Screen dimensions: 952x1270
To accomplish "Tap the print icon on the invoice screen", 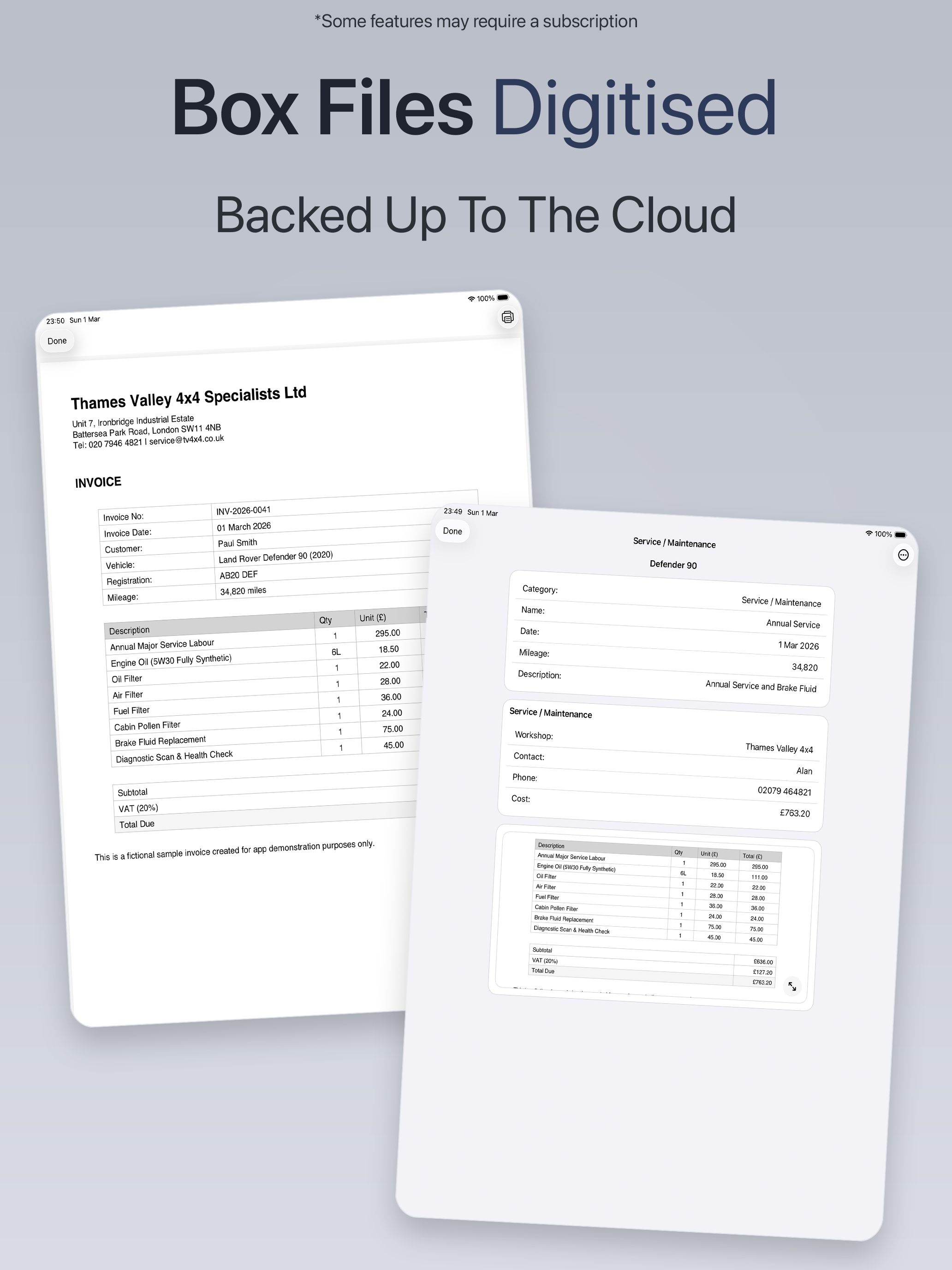I will point(507,317).
